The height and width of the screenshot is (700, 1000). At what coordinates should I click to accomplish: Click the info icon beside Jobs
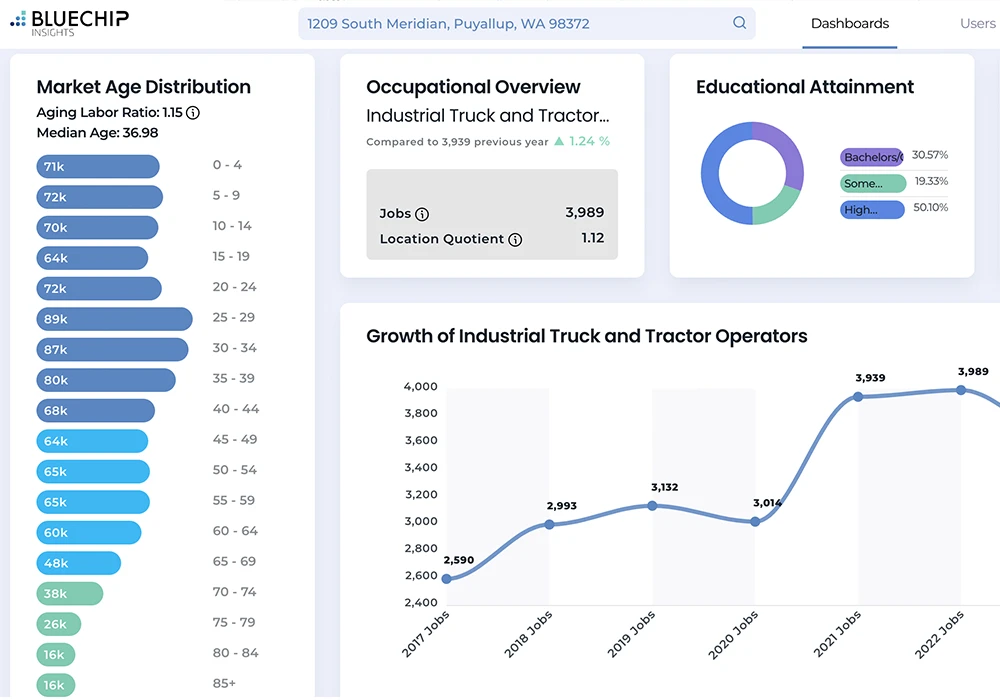[422, 214]
